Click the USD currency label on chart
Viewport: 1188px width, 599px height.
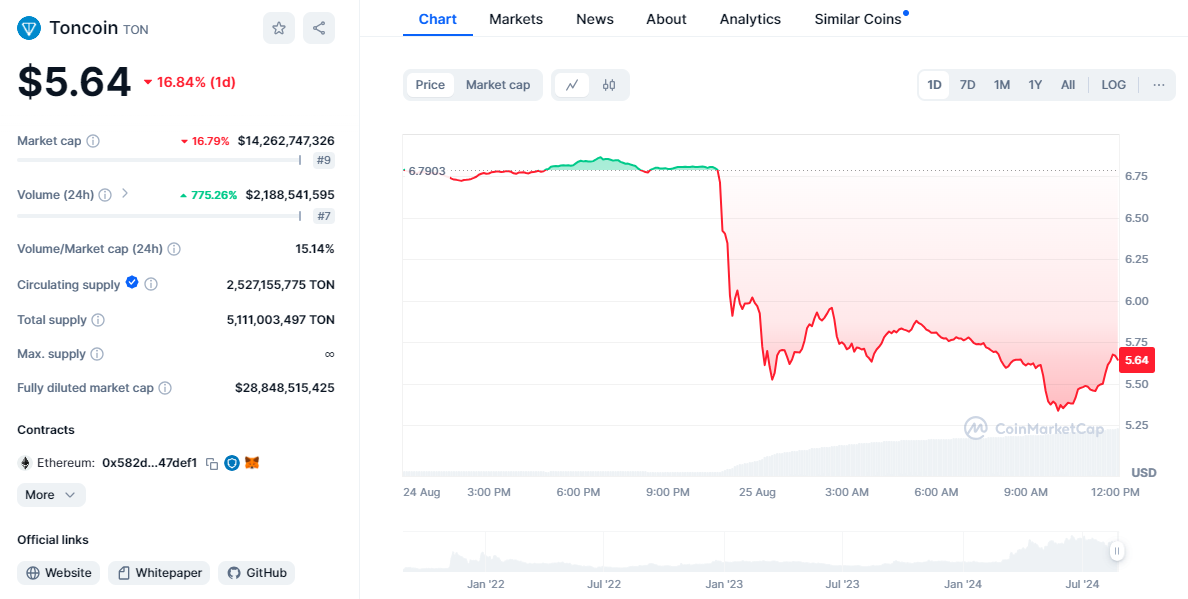1144,473
